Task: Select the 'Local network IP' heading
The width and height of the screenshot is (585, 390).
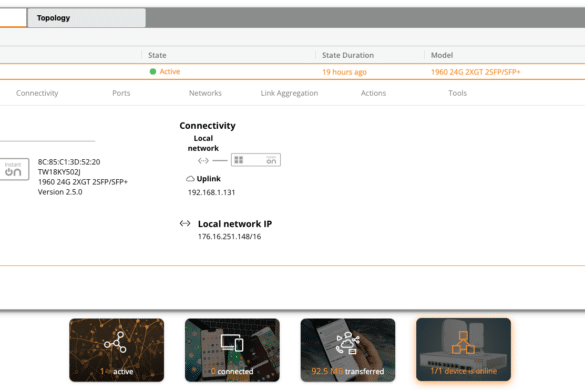Action: [x=235, y=224]
